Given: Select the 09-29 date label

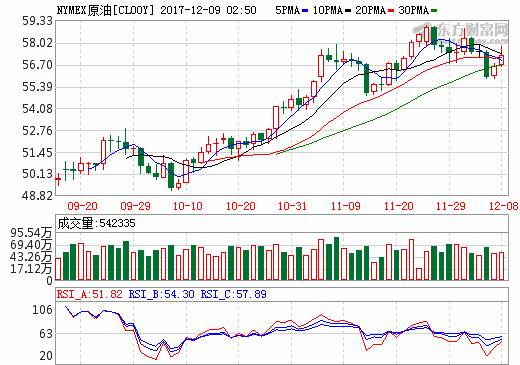Looking at the screenshot, I should 135,206.
